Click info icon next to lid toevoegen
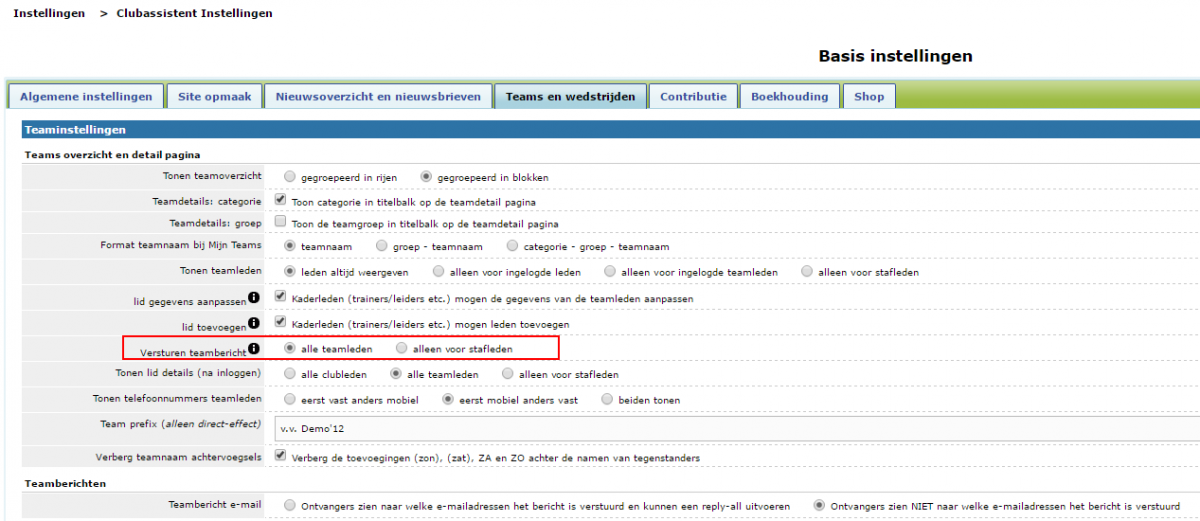 pos(255,323)
